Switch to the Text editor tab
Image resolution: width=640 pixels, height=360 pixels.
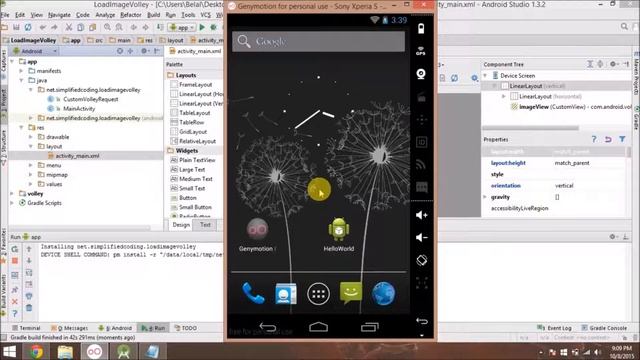tap(205, 224)
